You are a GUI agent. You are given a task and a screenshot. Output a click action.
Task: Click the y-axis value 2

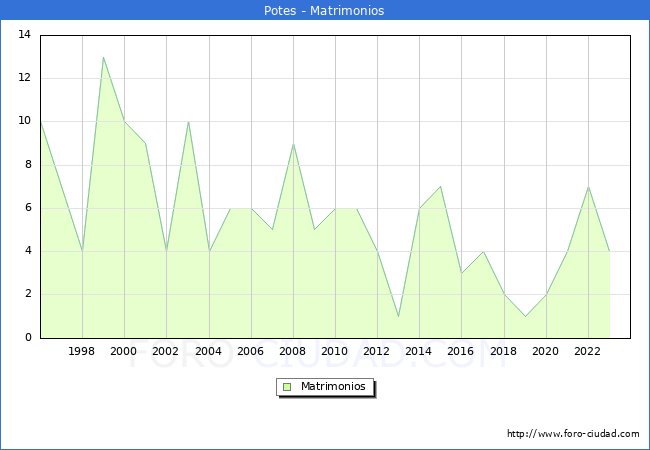pos(28,294)
